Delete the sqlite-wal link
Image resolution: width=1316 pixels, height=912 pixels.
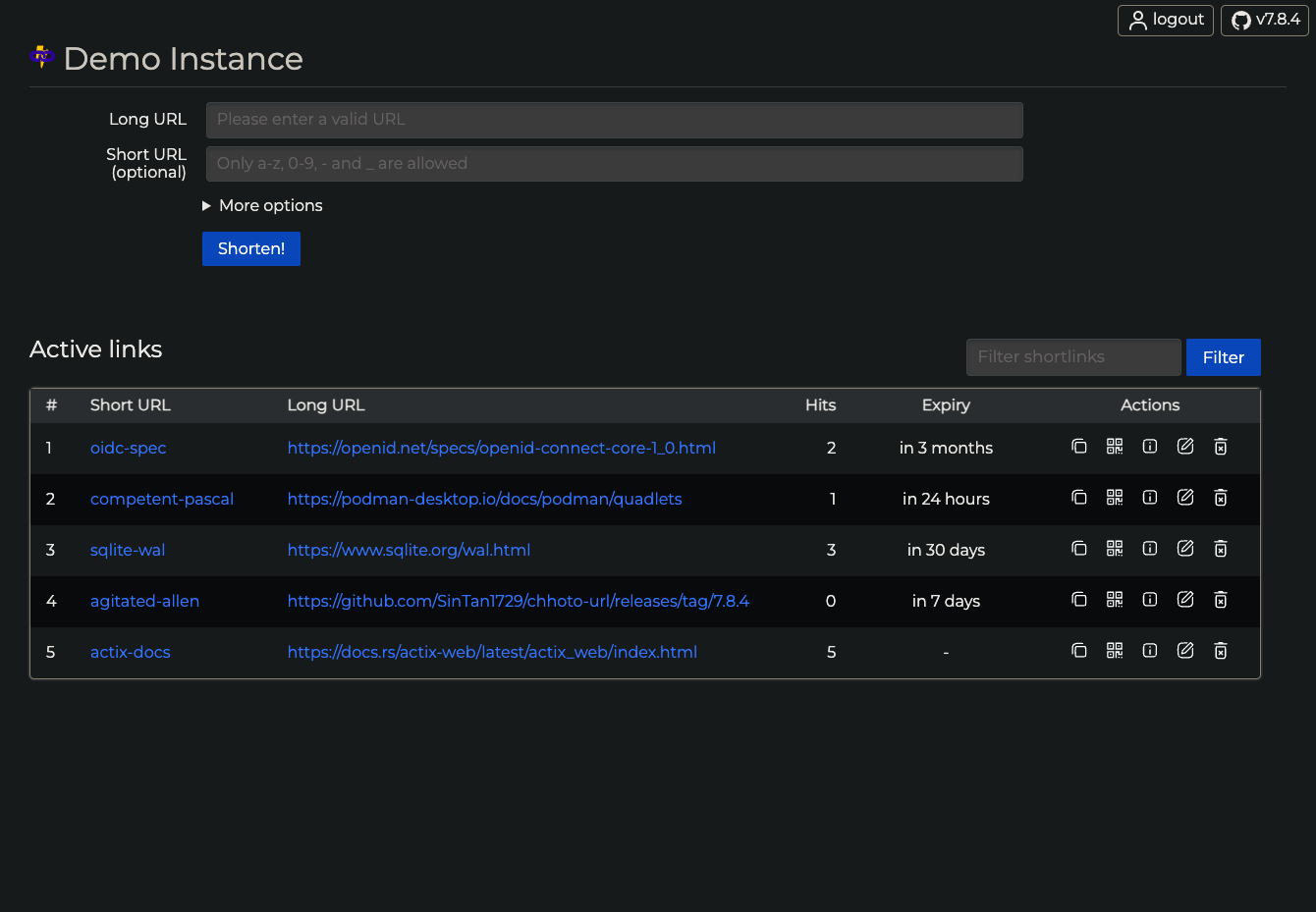pyautogui.click(x=1221, y=549)
